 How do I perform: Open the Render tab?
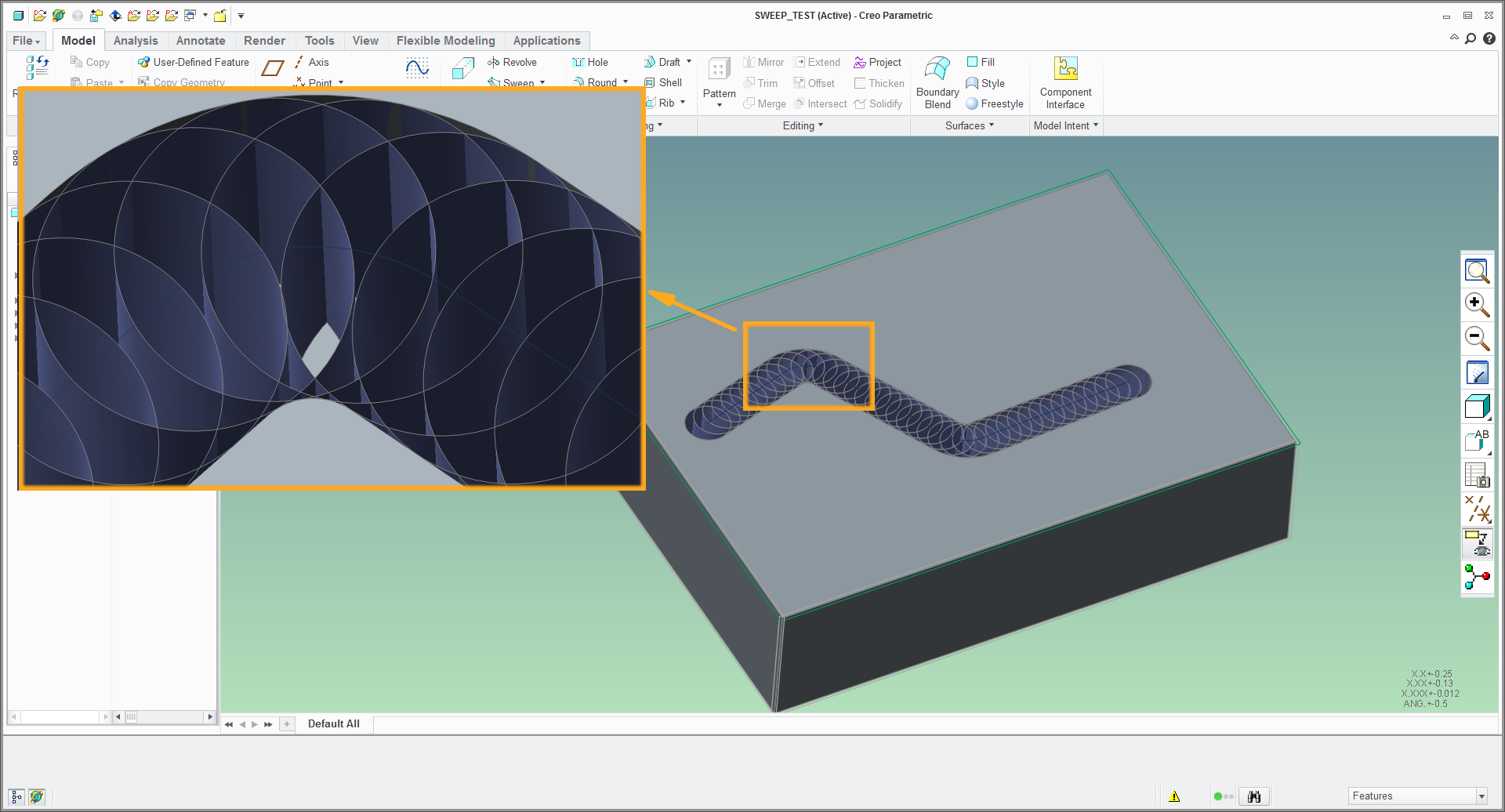point(264,41)
